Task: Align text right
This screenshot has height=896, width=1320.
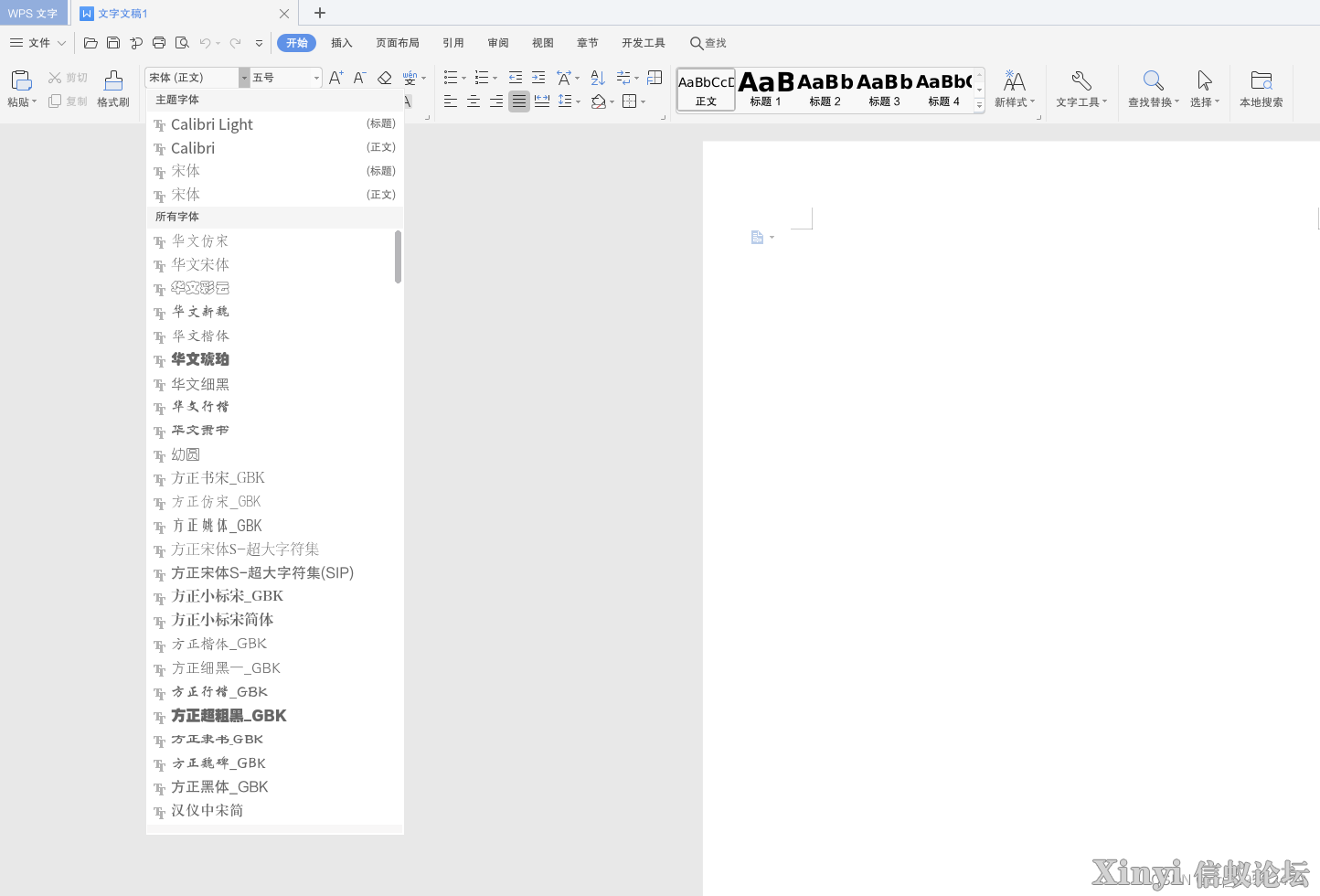Action: pos(496,101)
